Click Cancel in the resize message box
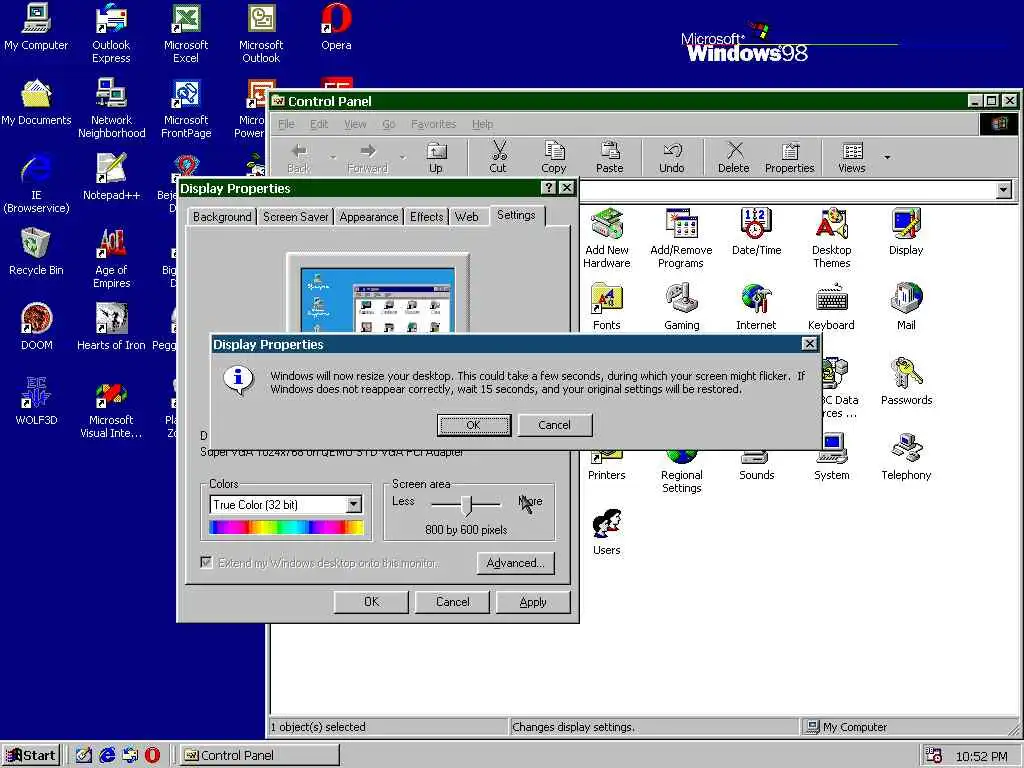The height and width of the screenshot is (768, 1024). point(554,425)
